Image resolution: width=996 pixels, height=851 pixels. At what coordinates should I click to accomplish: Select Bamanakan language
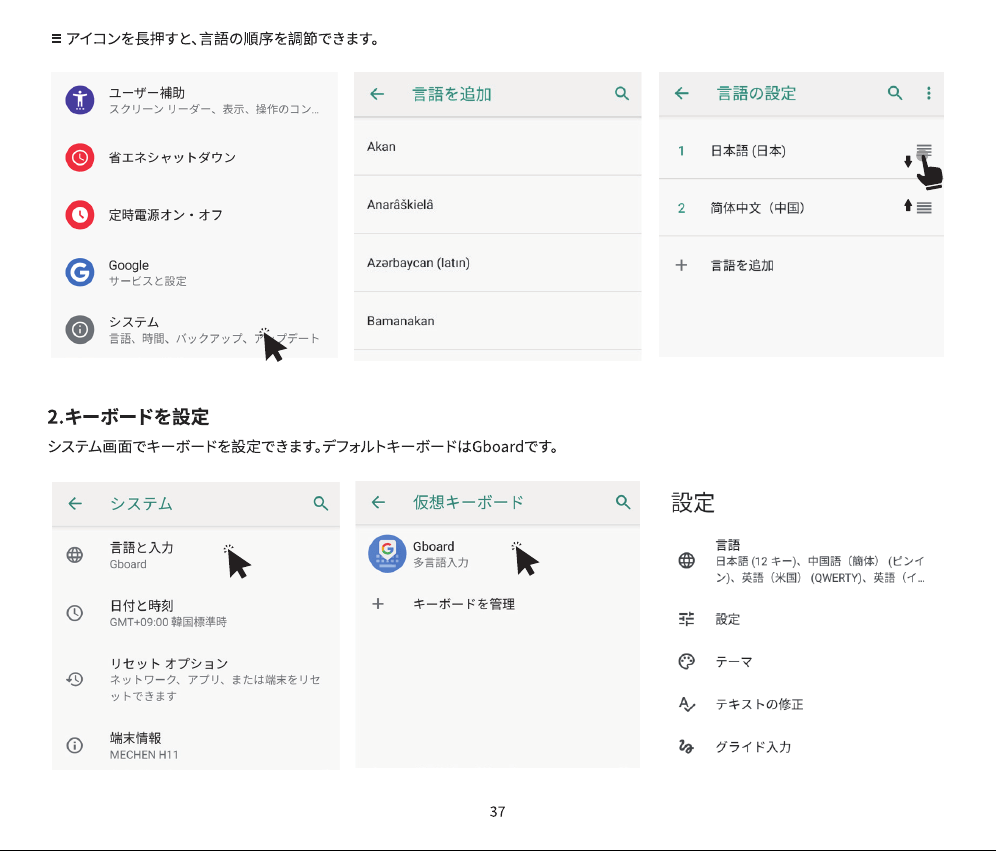[497, 321]
